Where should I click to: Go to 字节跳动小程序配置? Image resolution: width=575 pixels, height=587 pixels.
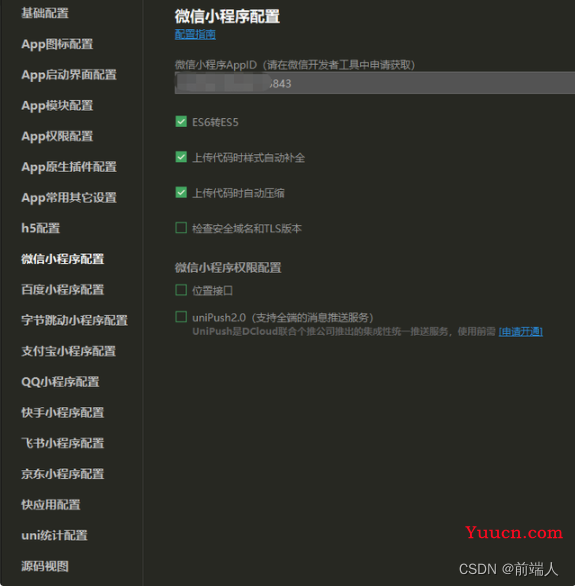point(74,320)
